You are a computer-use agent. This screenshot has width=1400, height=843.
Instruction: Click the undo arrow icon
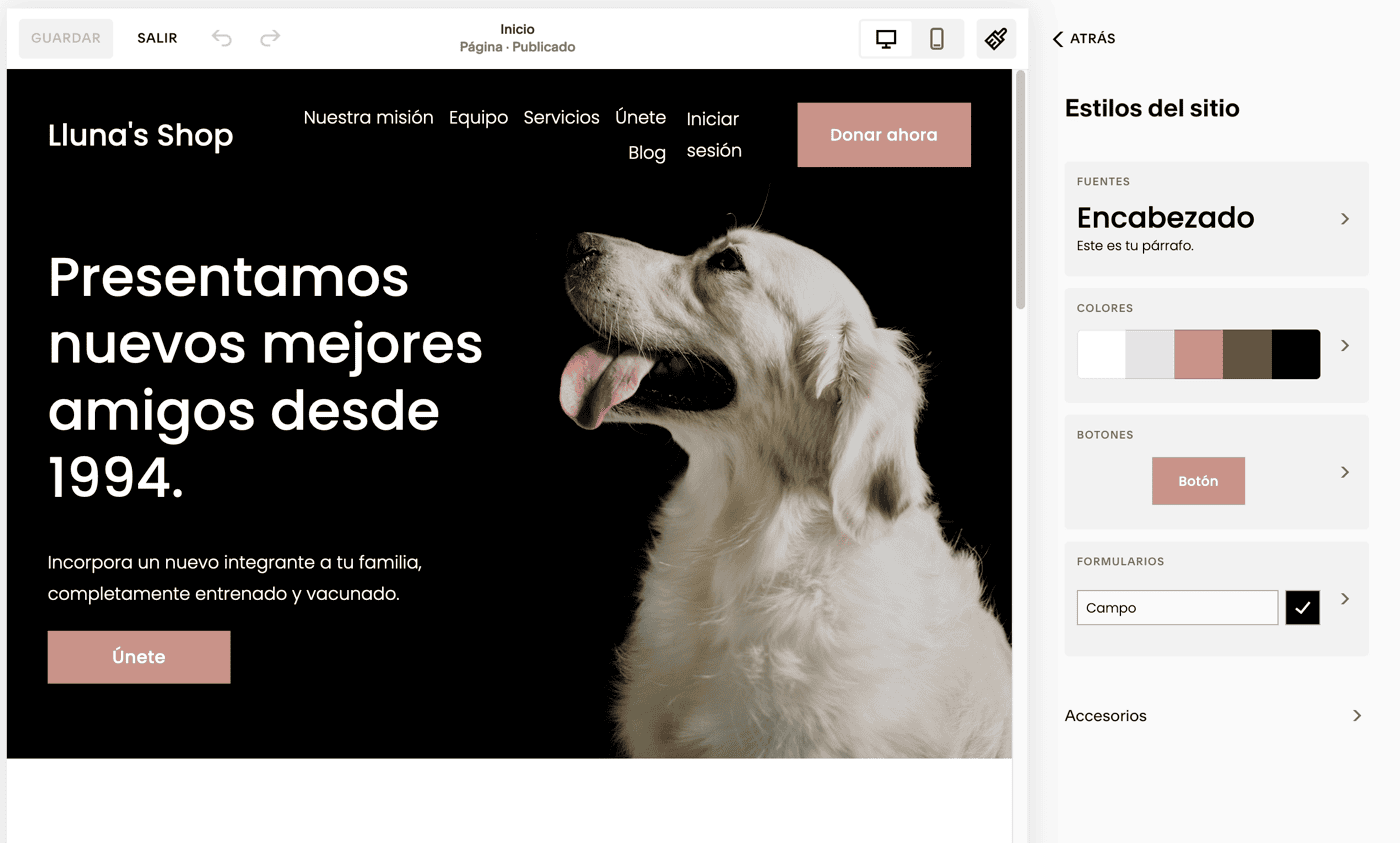coord(222,38)
